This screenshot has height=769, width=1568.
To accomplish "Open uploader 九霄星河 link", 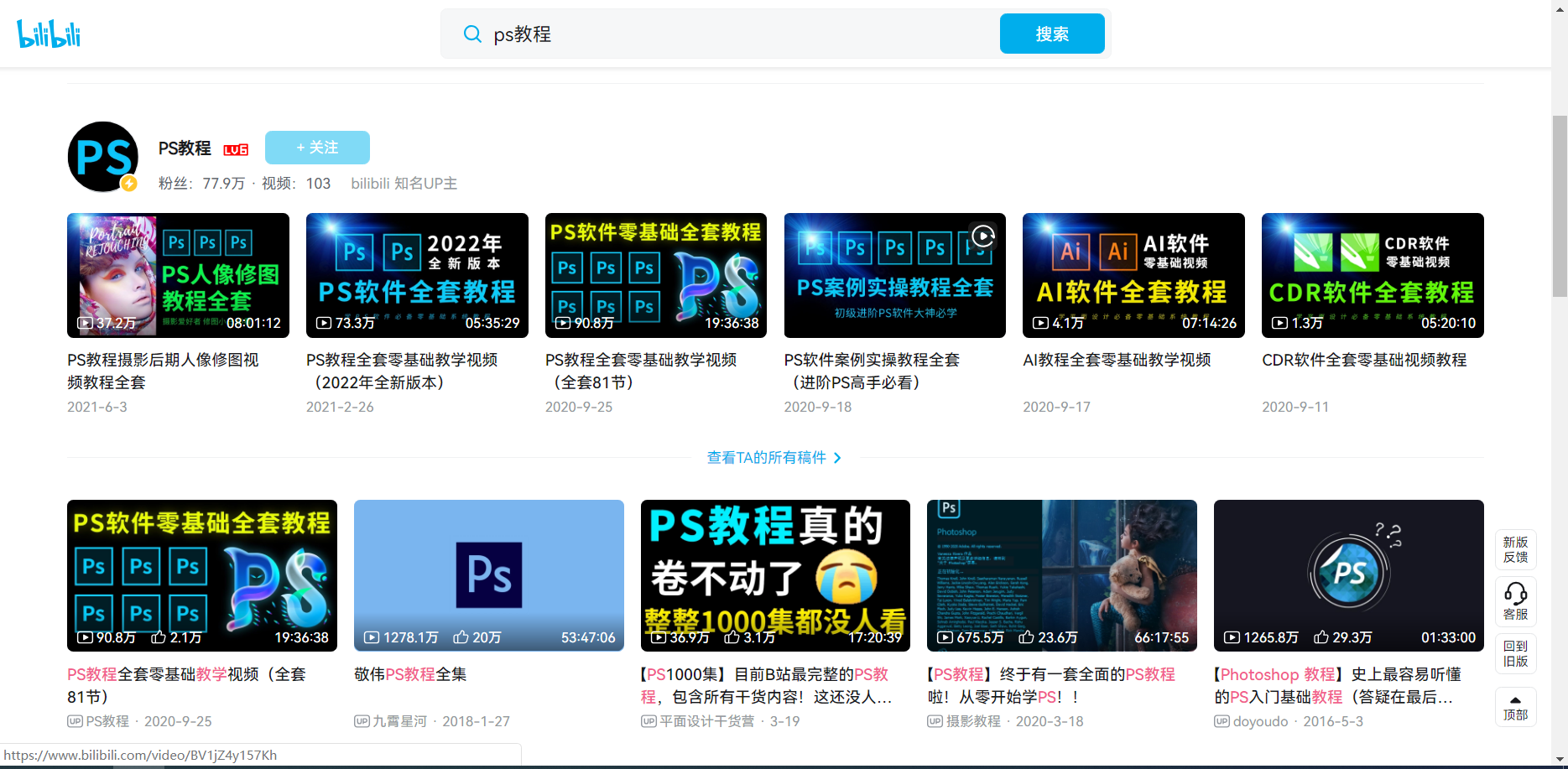I will coord(399,721).
